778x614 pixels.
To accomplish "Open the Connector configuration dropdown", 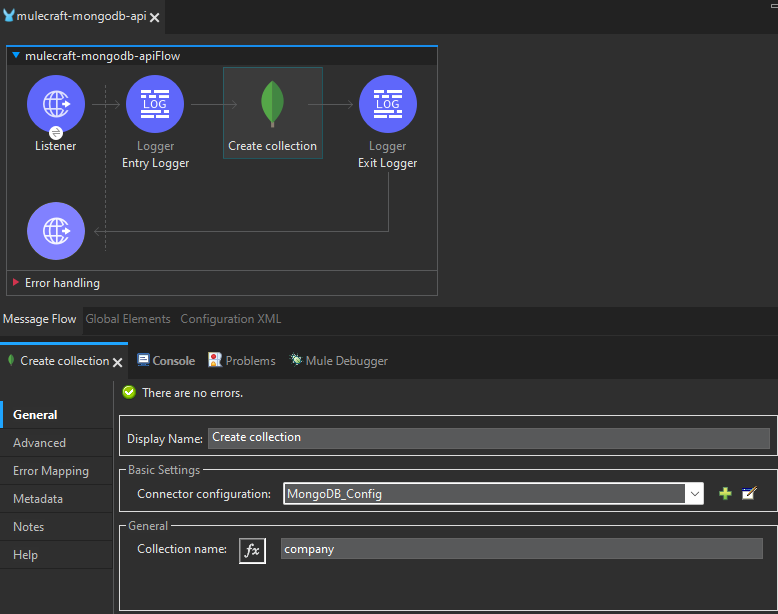I will tap(694, 493).
